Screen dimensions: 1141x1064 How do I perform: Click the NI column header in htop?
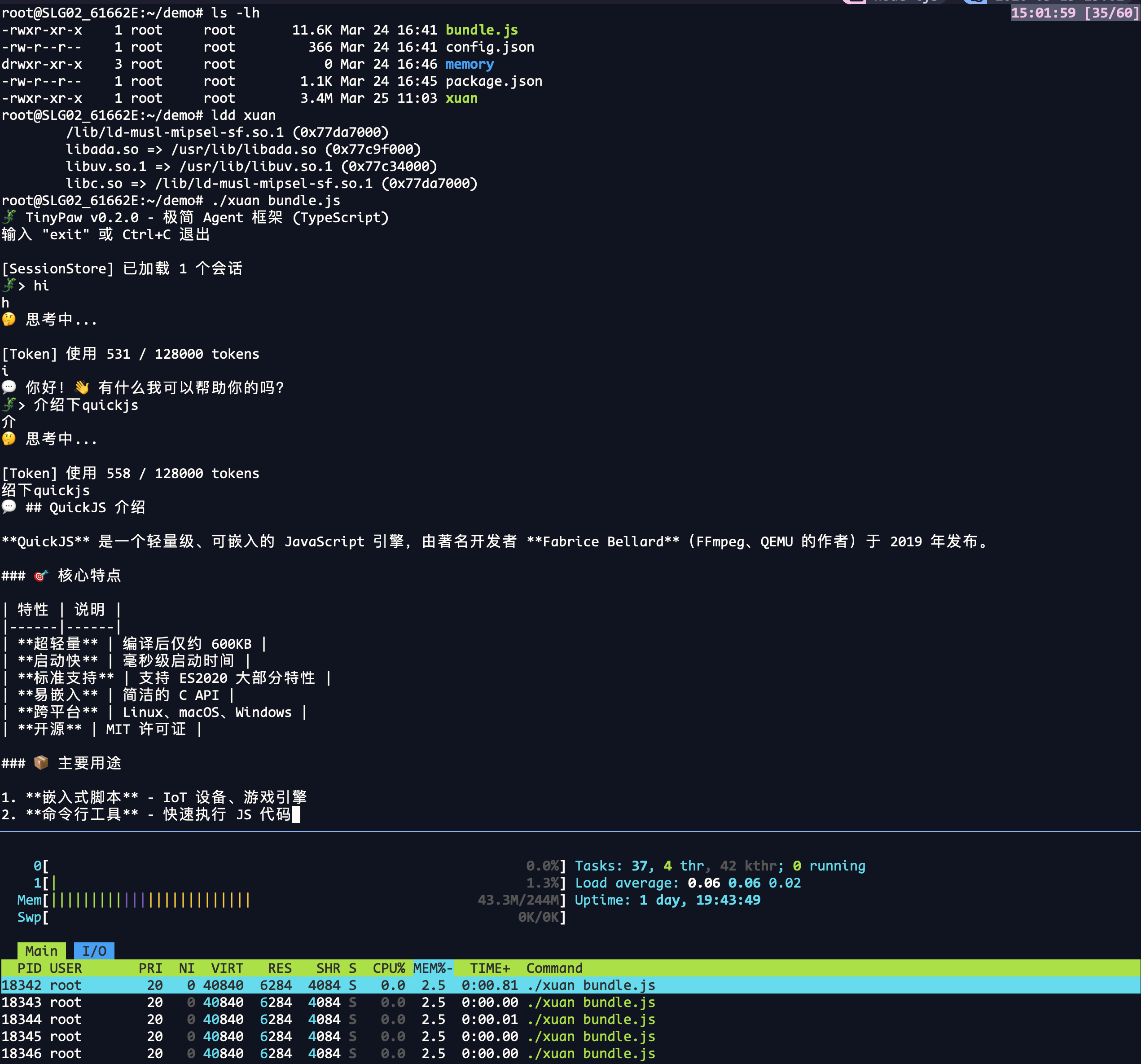tap(187, 968)
